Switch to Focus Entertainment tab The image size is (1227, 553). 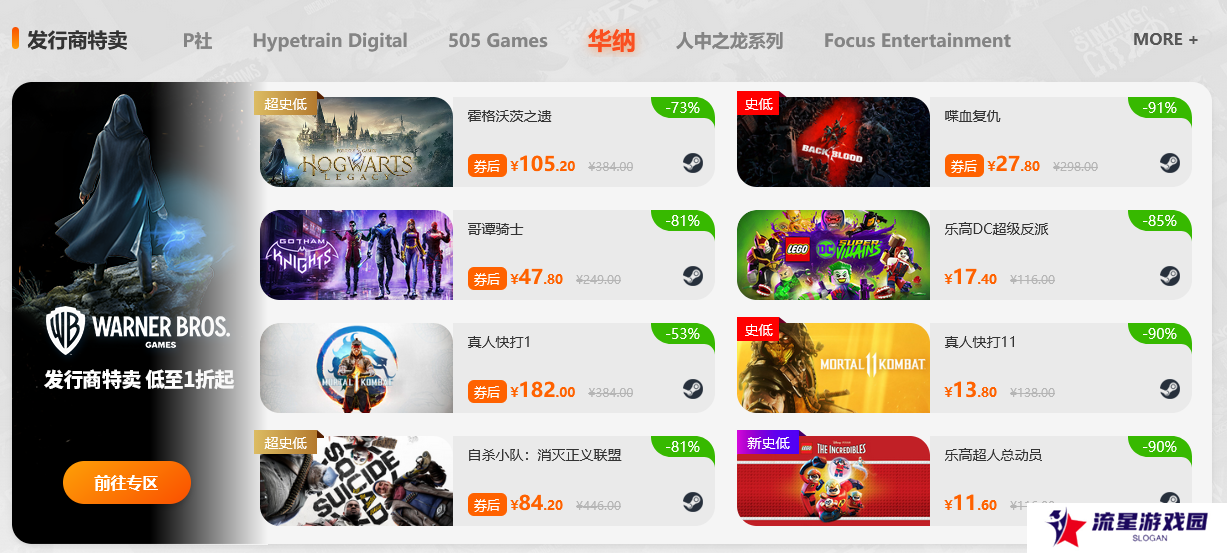pyautogui.click(x=917, y=41)
